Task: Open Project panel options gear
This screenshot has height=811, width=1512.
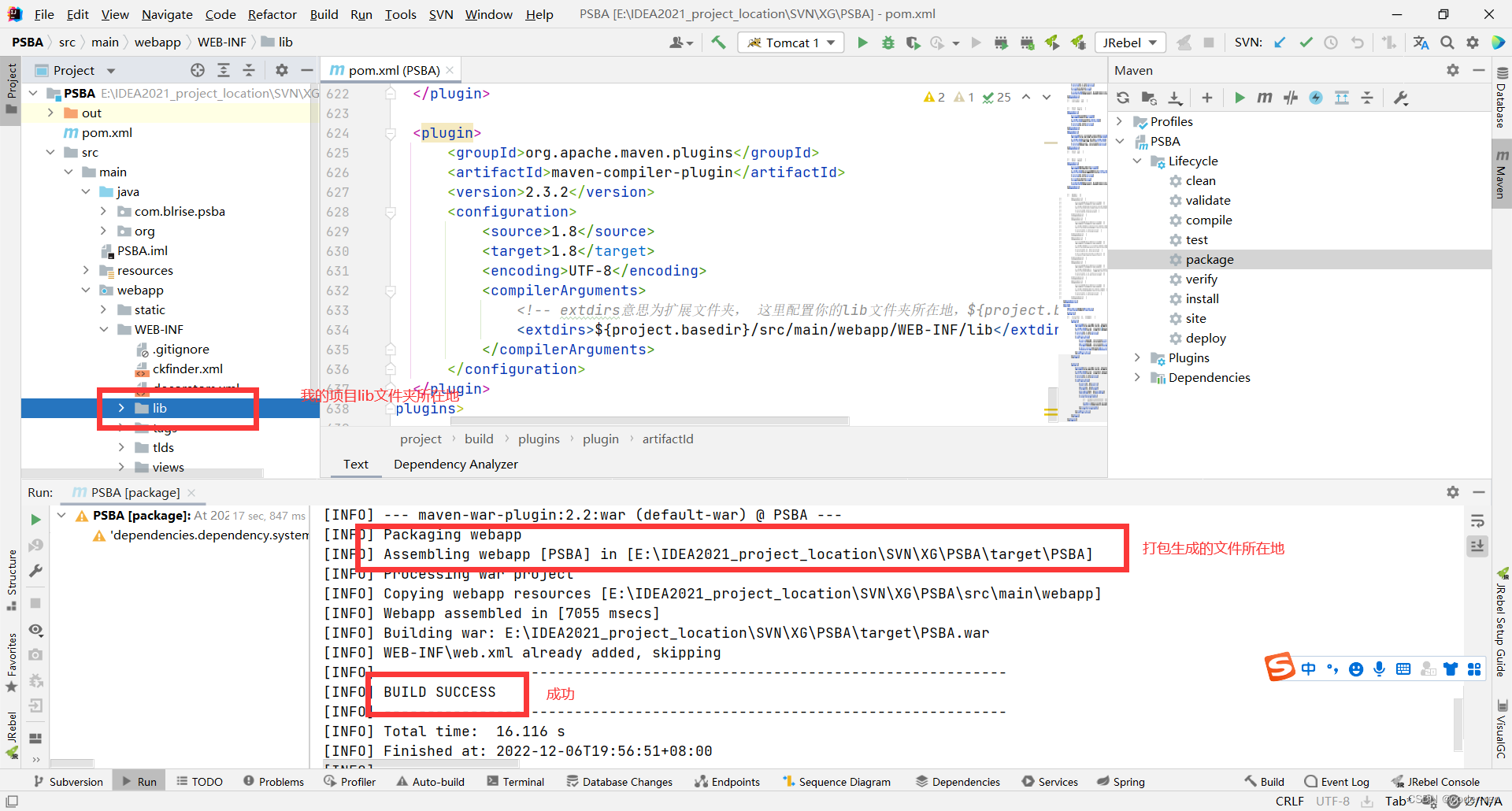Action: [282, 70]
